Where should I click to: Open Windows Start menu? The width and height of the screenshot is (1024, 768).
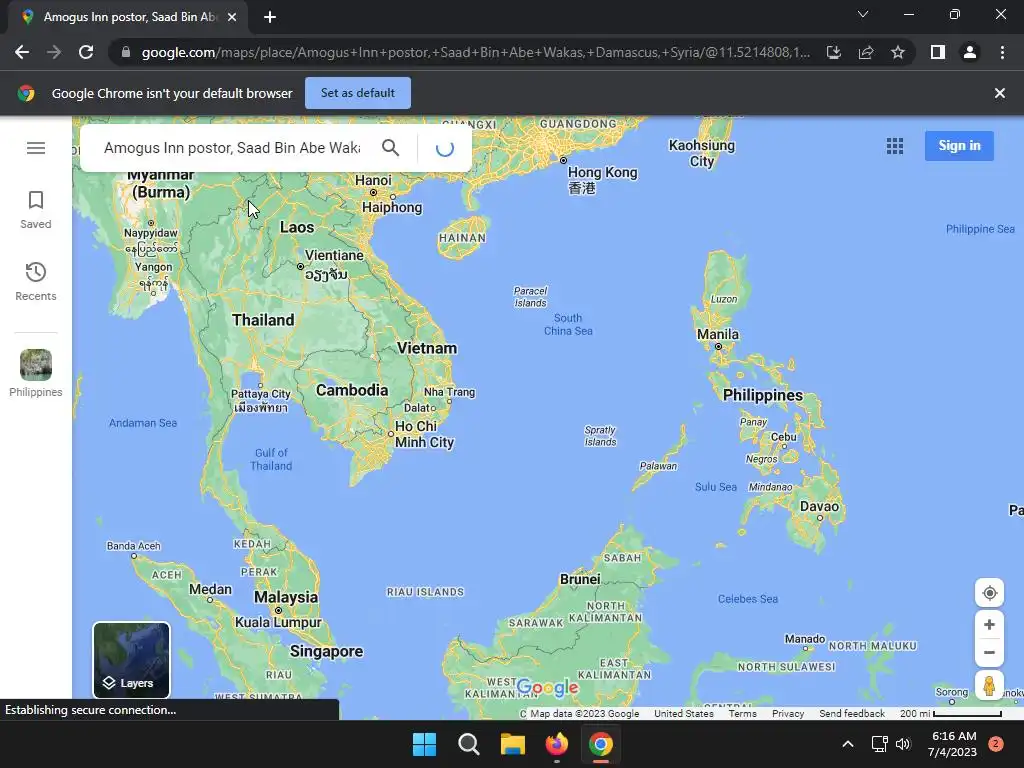[x=424, y=744]
